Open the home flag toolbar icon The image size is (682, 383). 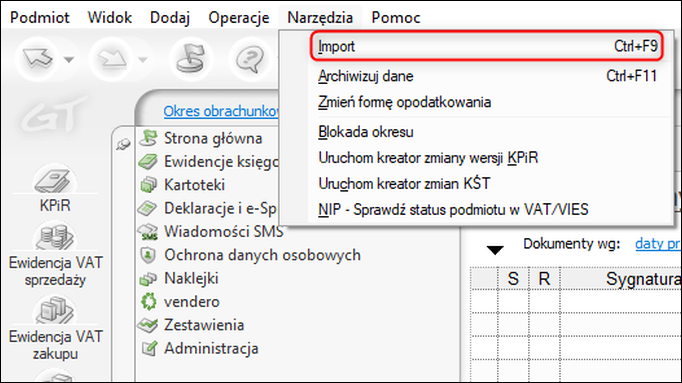point(191,58)
